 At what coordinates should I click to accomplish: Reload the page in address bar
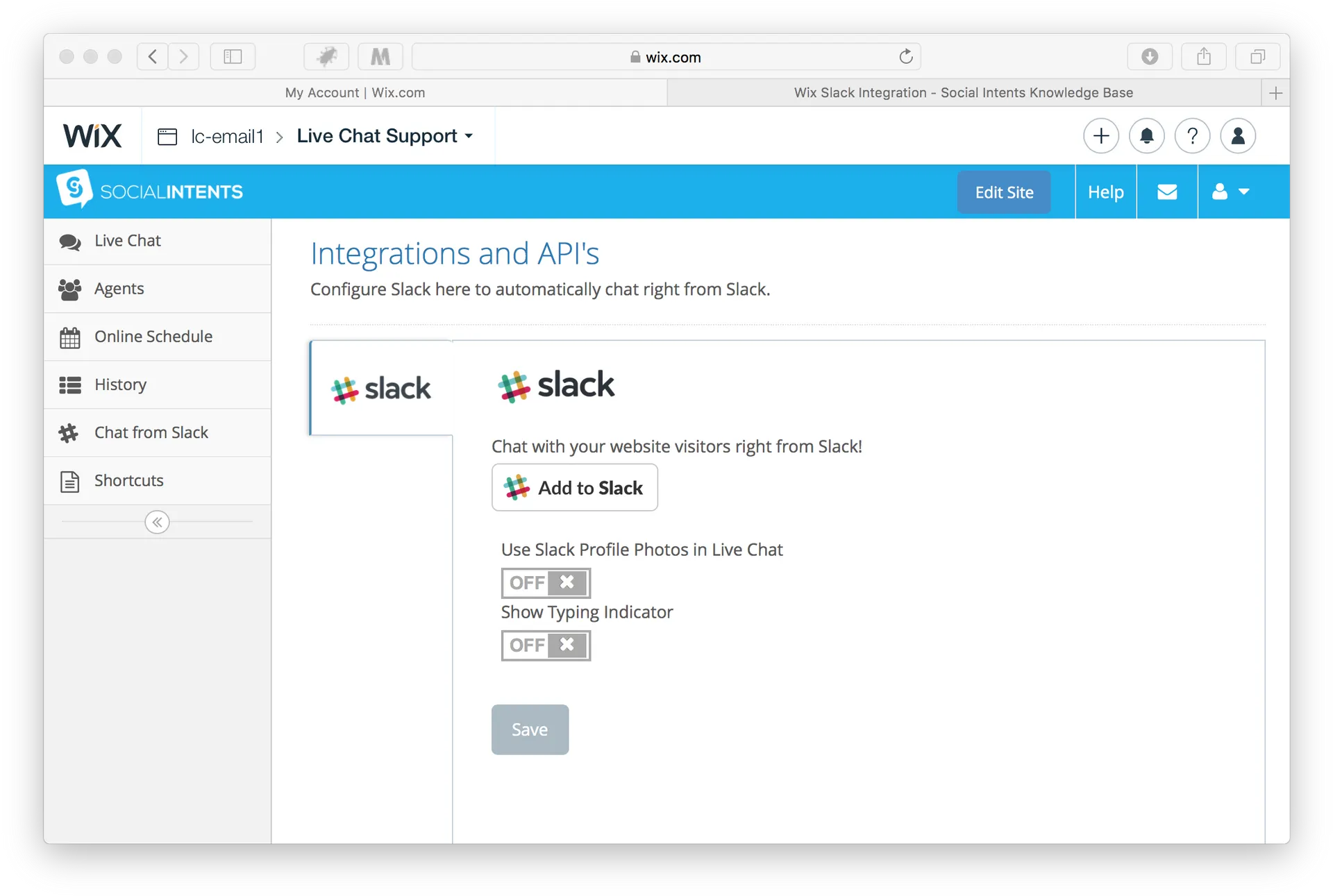click(x=905, y=57)
